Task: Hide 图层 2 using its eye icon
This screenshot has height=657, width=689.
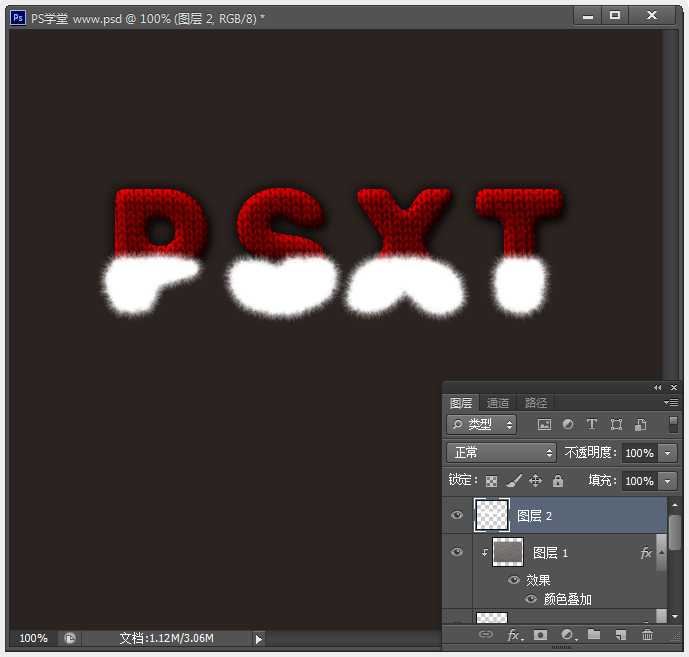Action: click(458, 516)
